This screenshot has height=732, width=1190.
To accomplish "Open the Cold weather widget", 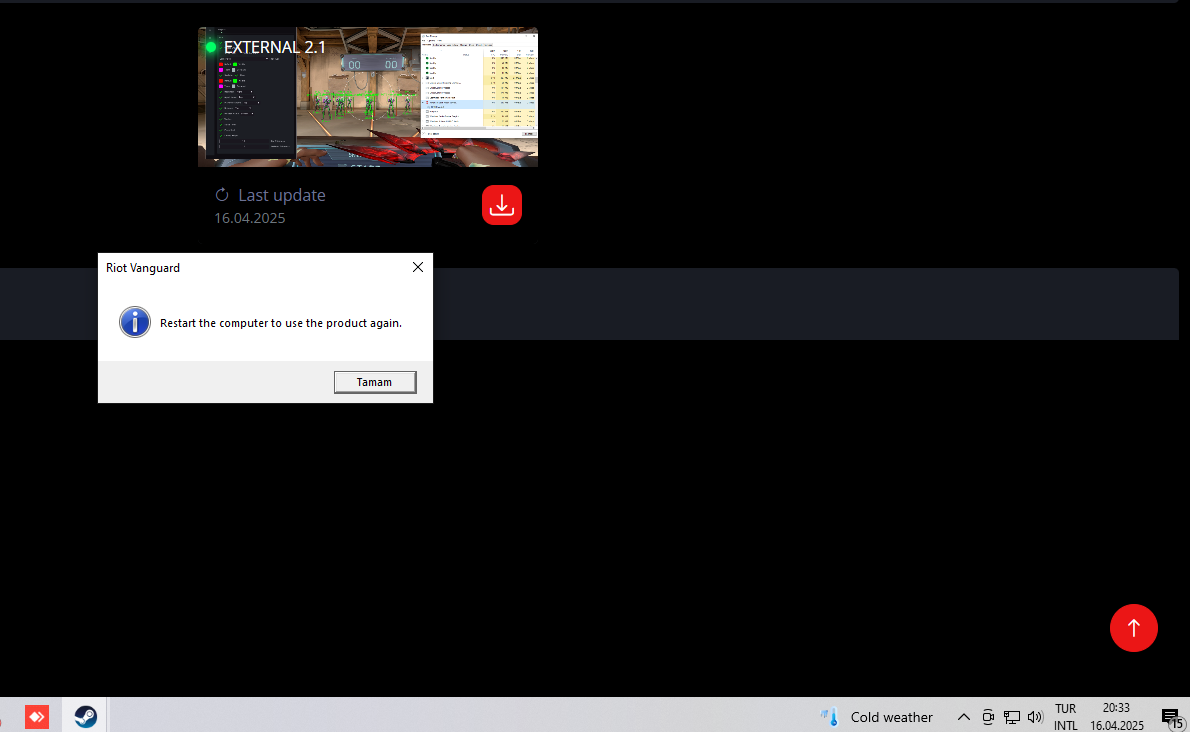I will [x=877, y=717].
